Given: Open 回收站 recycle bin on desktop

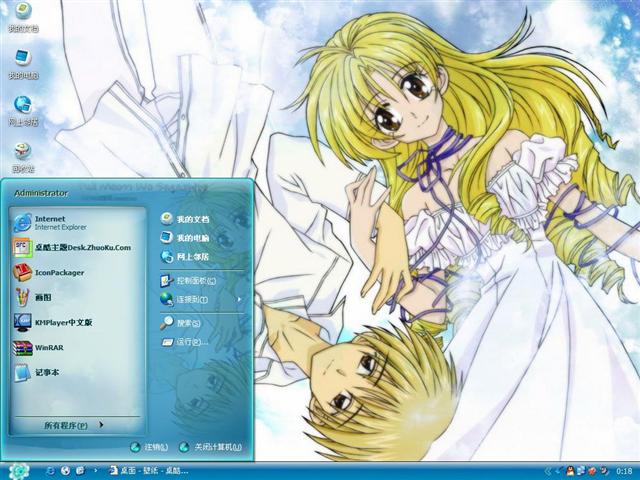Looking at the screenshot, I should tap(23, 157).
